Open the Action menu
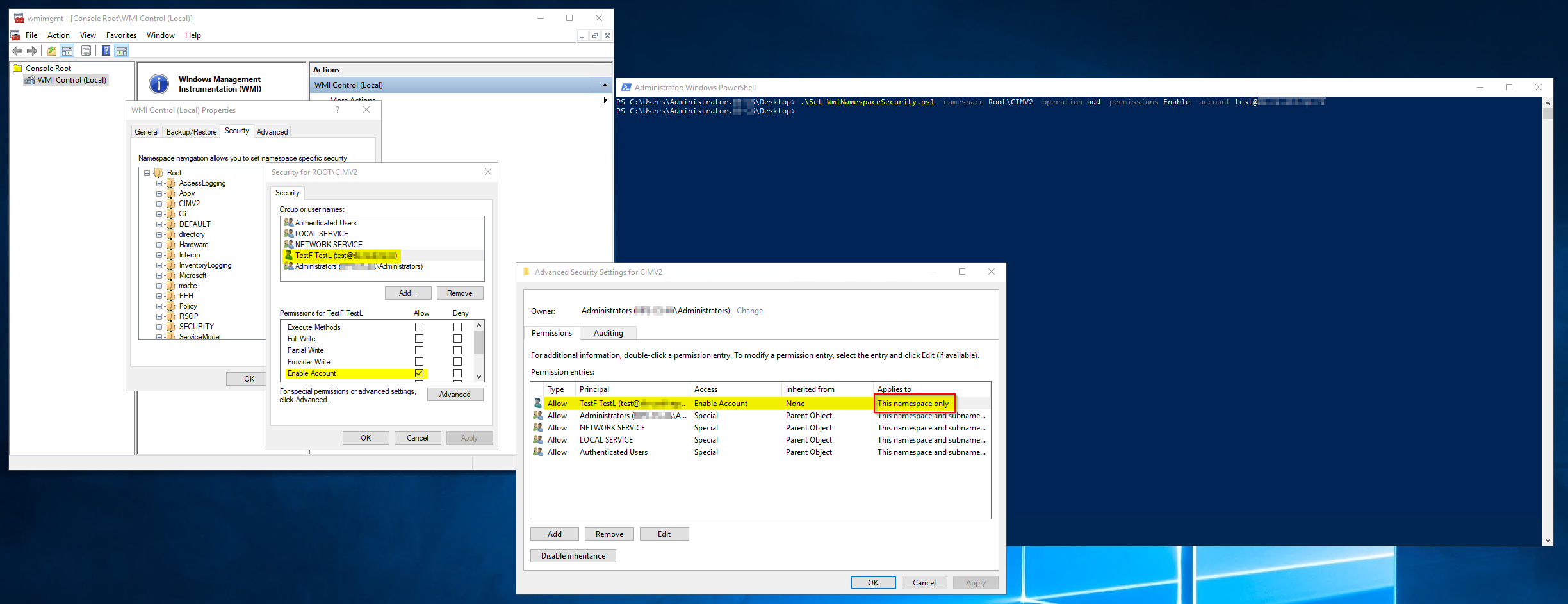Viewport: 1568px width, 604px height. coord(58,35)
